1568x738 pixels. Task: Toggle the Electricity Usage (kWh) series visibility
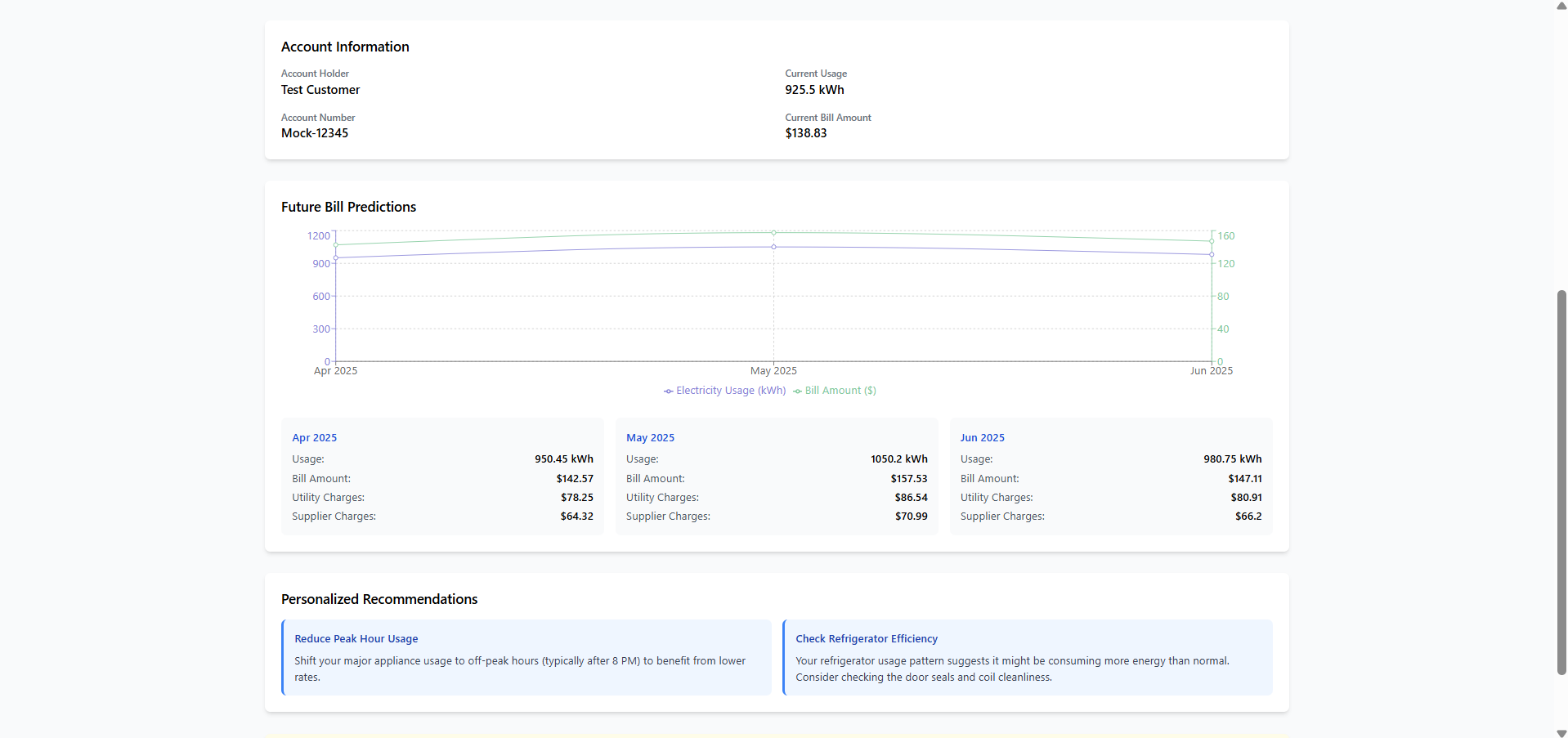(x=724, y=391)
